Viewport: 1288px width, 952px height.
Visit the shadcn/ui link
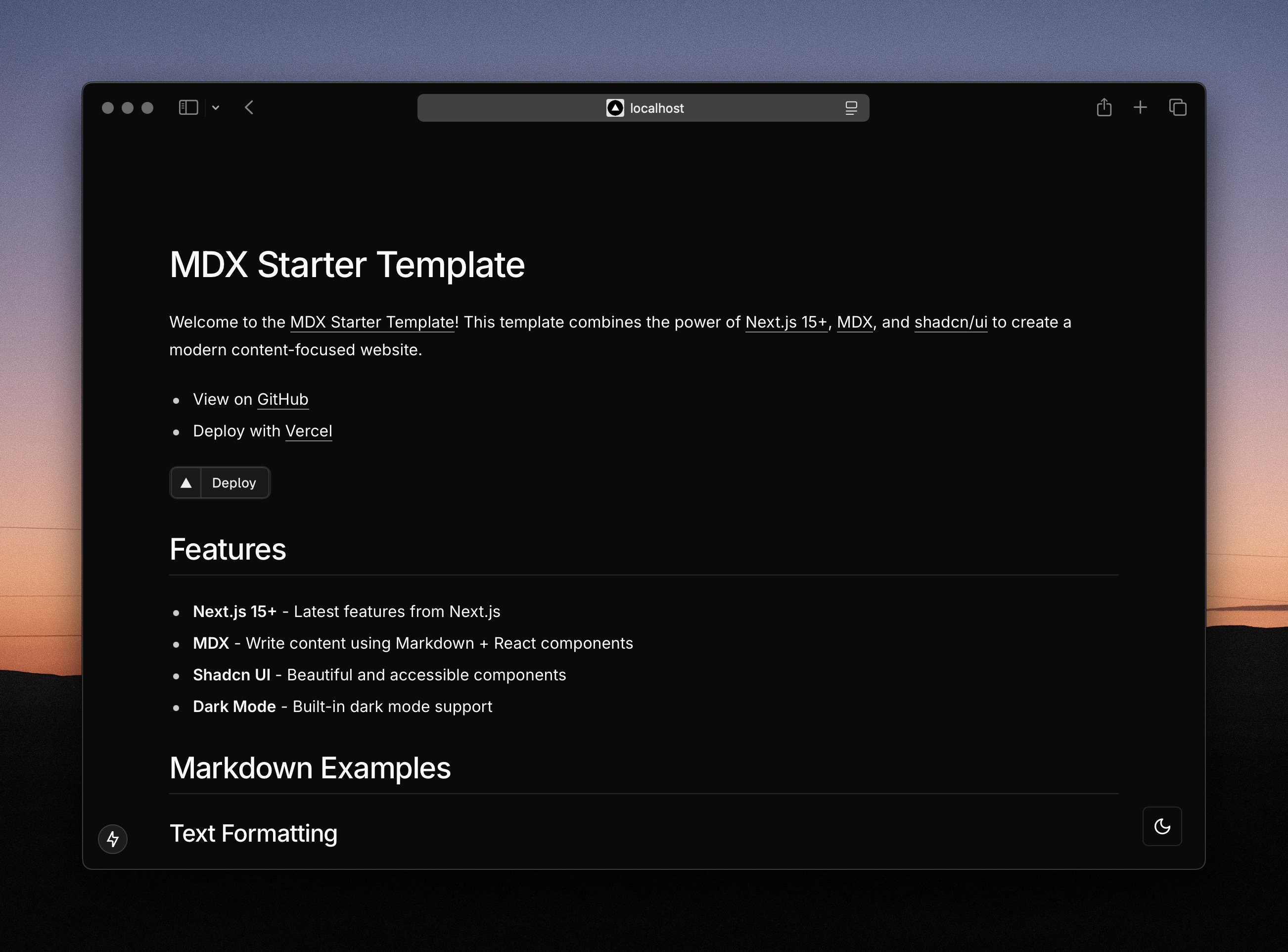pos(951,322)
